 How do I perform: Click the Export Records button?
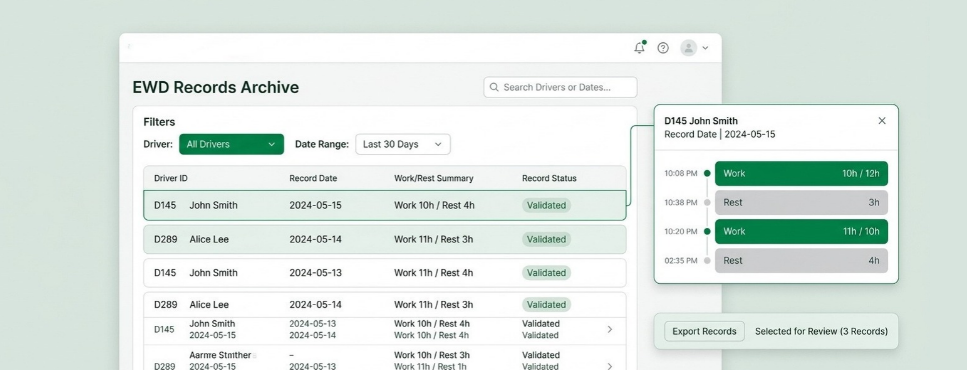[x=704, y=331]
